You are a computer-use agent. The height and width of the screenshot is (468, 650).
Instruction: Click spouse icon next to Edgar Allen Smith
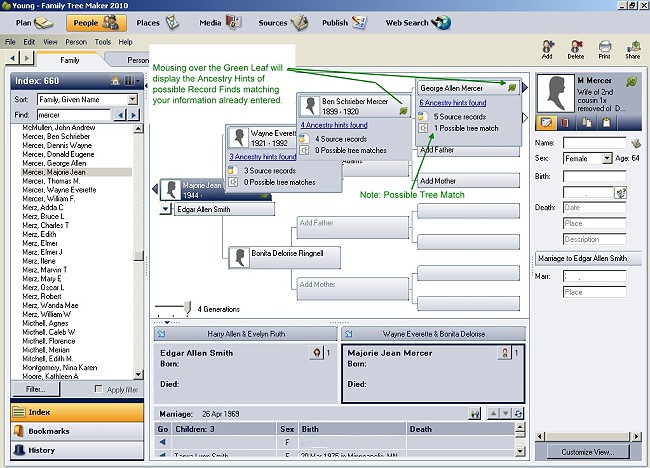click(317, 353)
